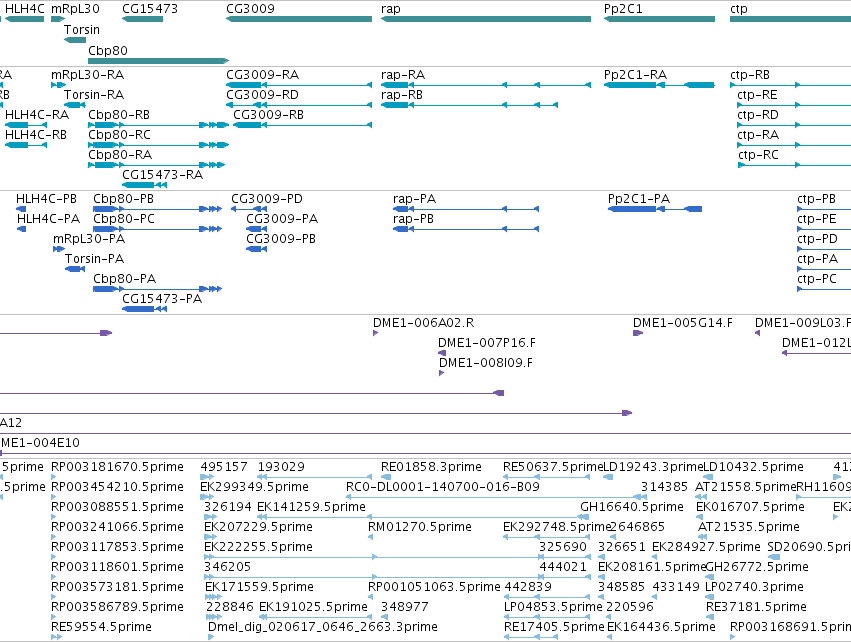Select the Dmel_dig_020617_0646_2663.3prime EST label
Viewport: 851px width, 642px height.
click(322, 626)
